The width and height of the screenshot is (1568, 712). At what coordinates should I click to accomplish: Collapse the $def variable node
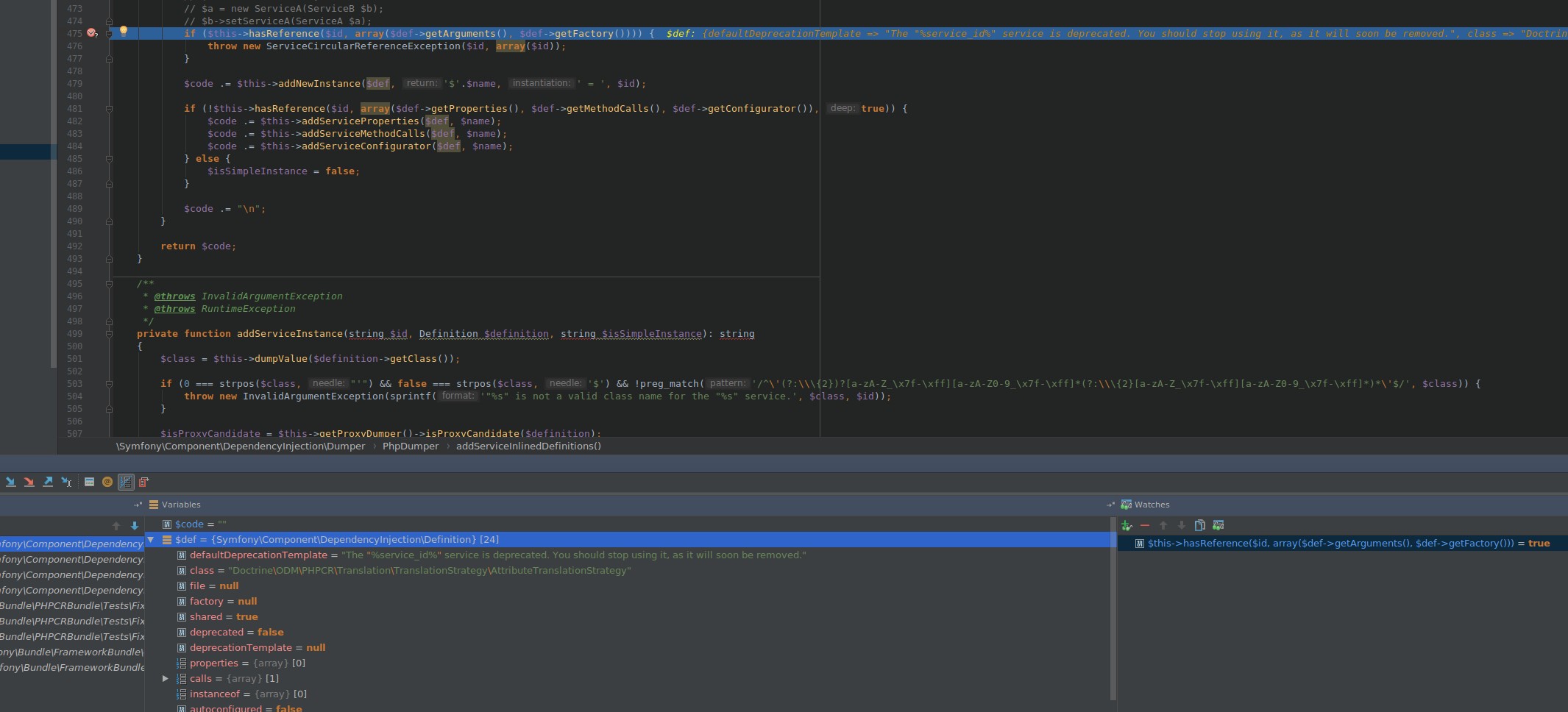pyautogui.click(x=151, y=539)
